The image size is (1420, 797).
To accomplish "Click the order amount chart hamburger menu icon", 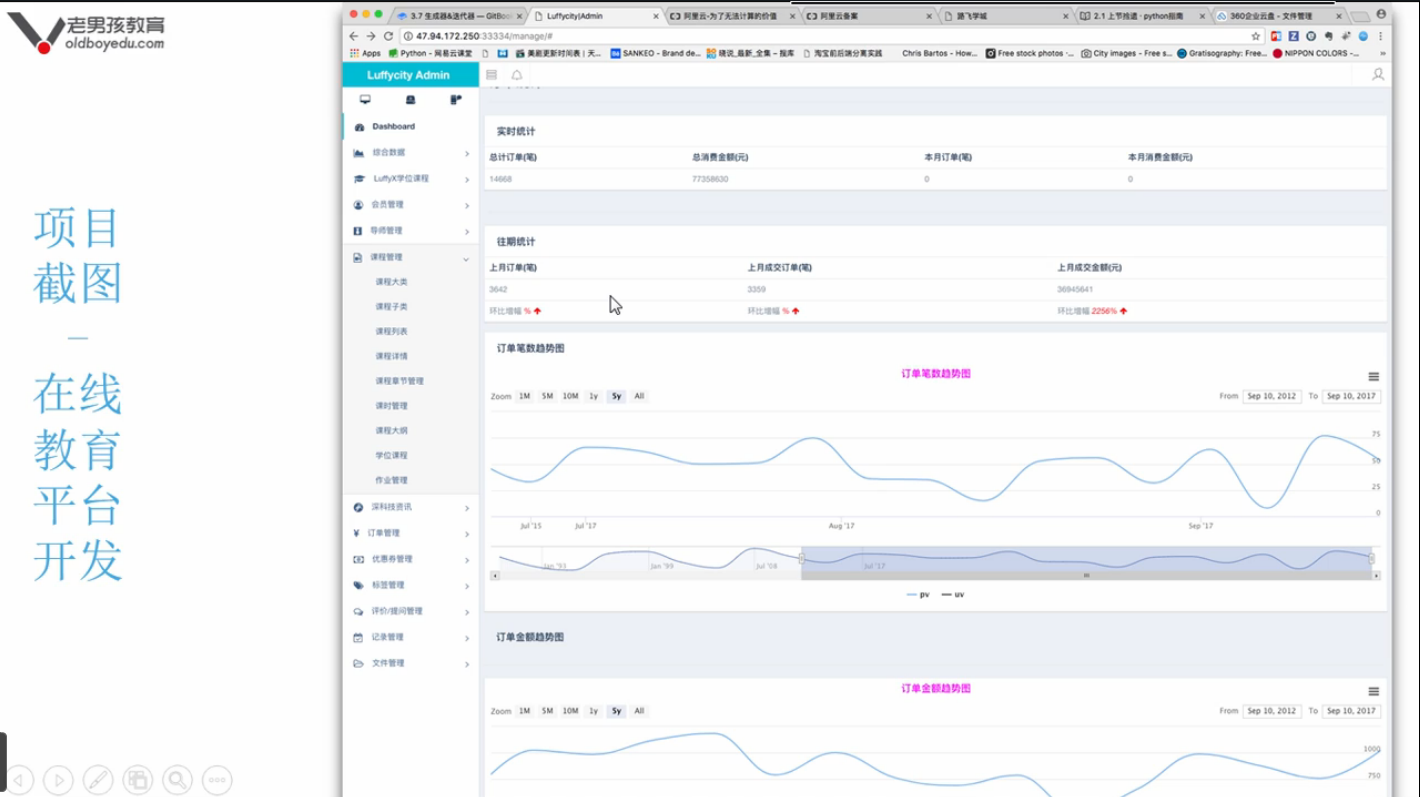I will (x=1374, y=691).
